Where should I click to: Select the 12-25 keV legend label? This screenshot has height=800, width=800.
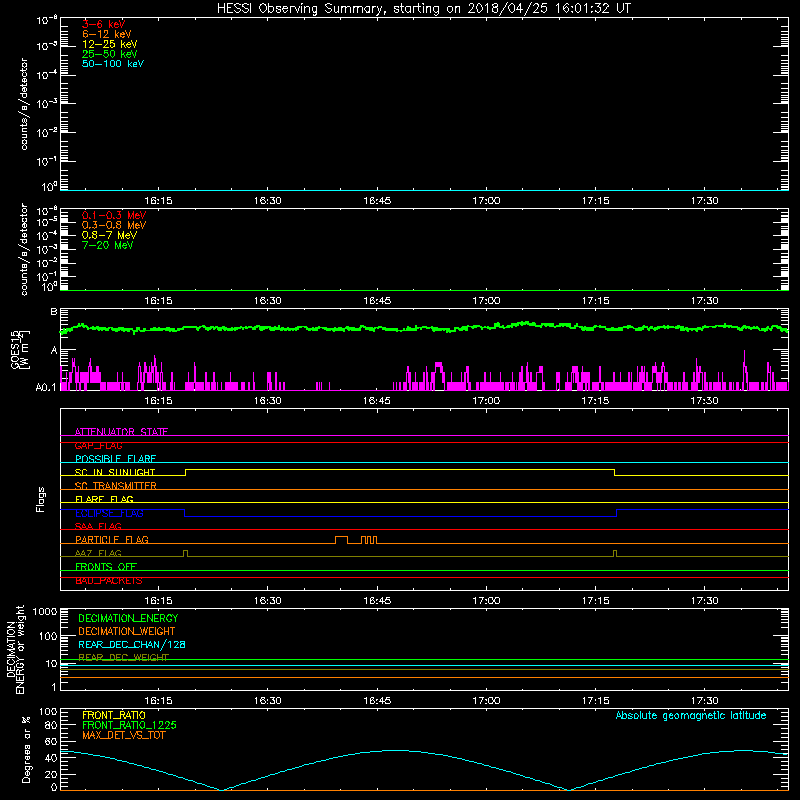click(110, 44)
